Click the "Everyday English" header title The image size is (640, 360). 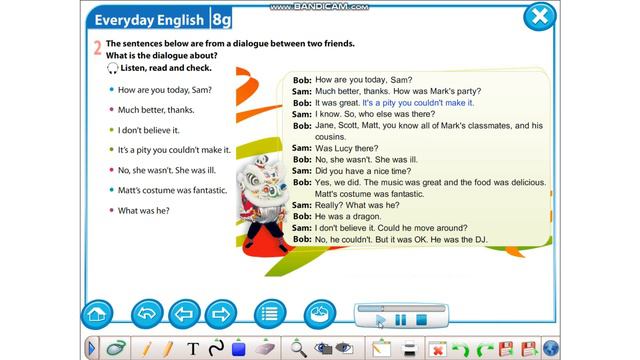(x=149, y=20)
